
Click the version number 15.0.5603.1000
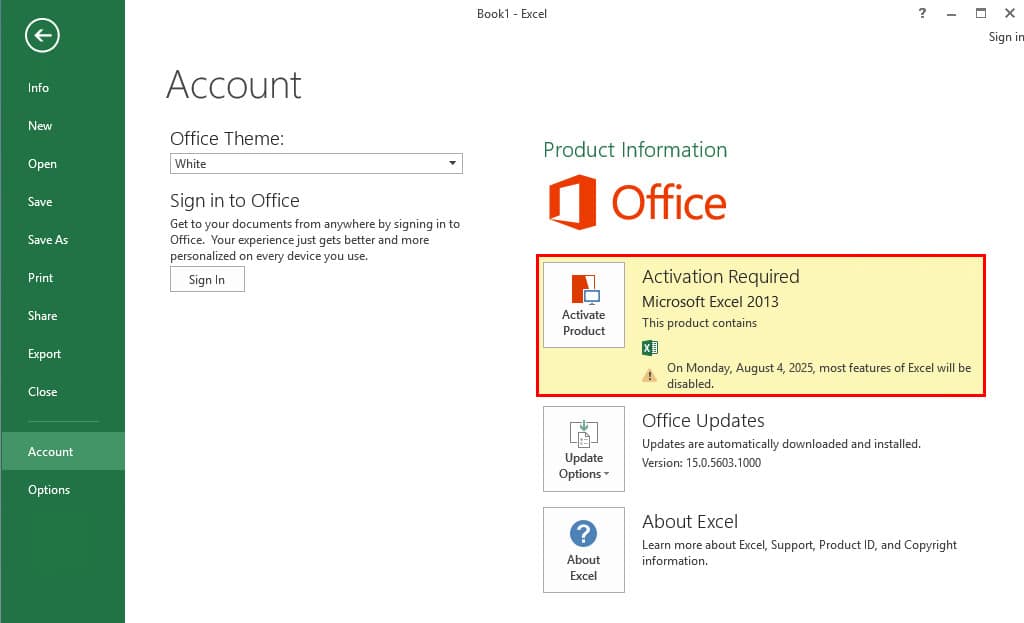723,462
